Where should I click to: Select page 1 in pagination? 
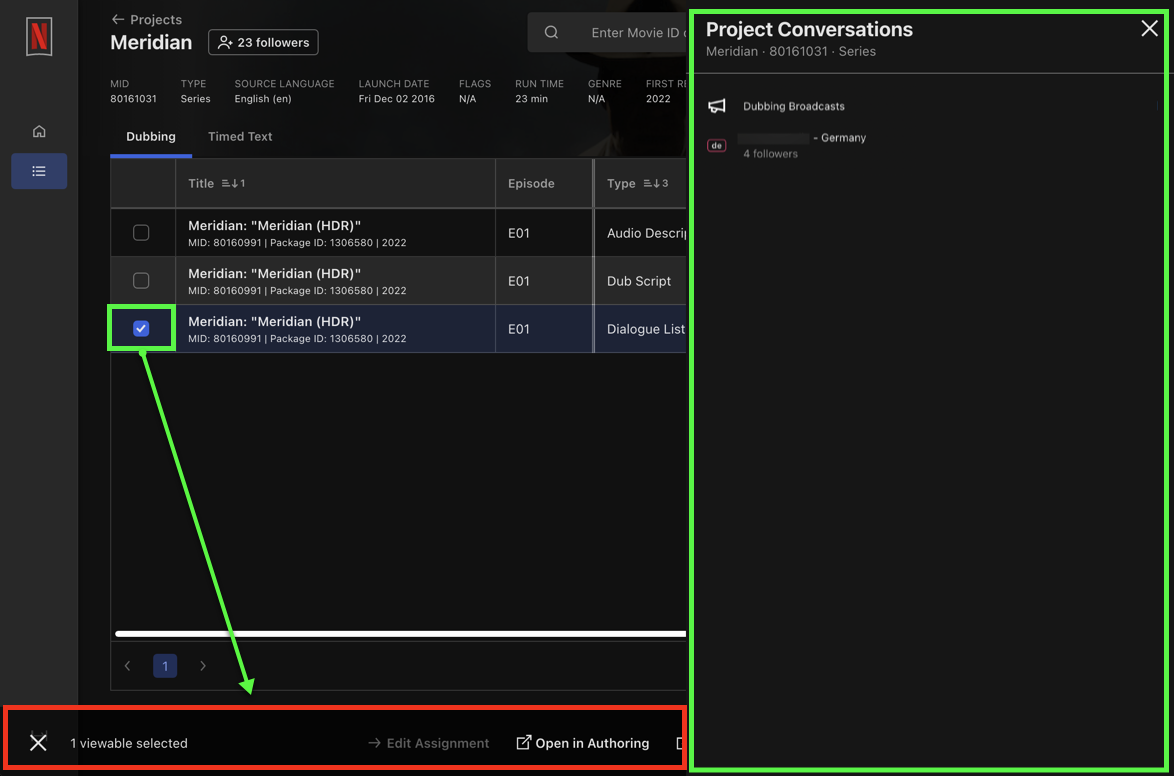[x=165, y=666]
